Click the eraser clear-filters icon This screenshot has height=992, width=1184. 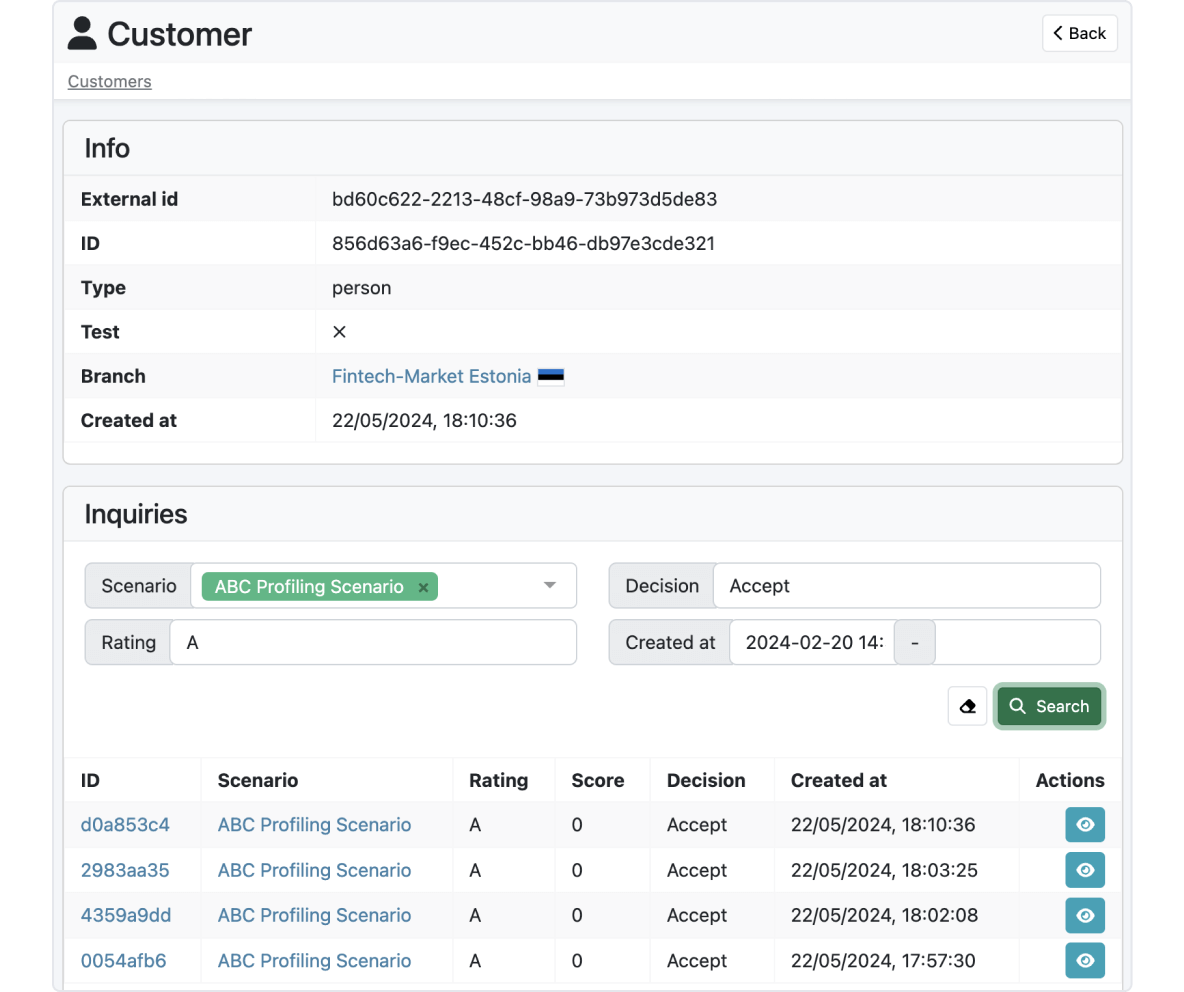(967, 707)
